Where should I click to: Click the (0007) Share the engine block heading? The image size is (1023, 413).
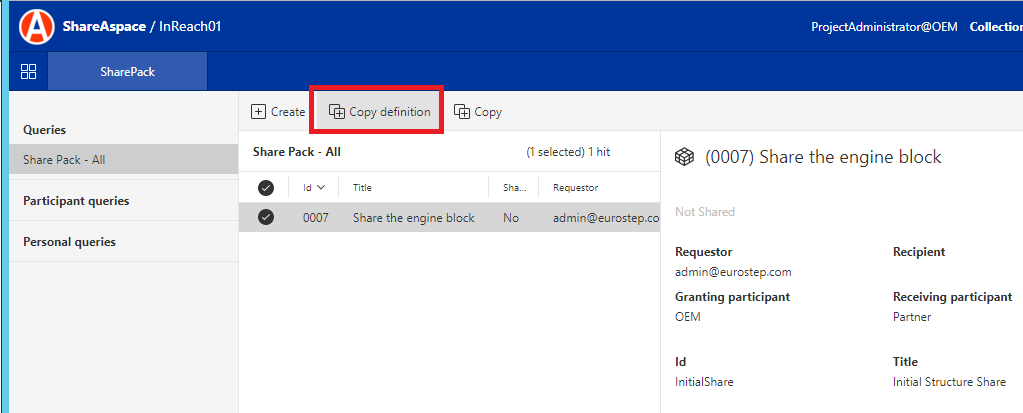(823, 157)
